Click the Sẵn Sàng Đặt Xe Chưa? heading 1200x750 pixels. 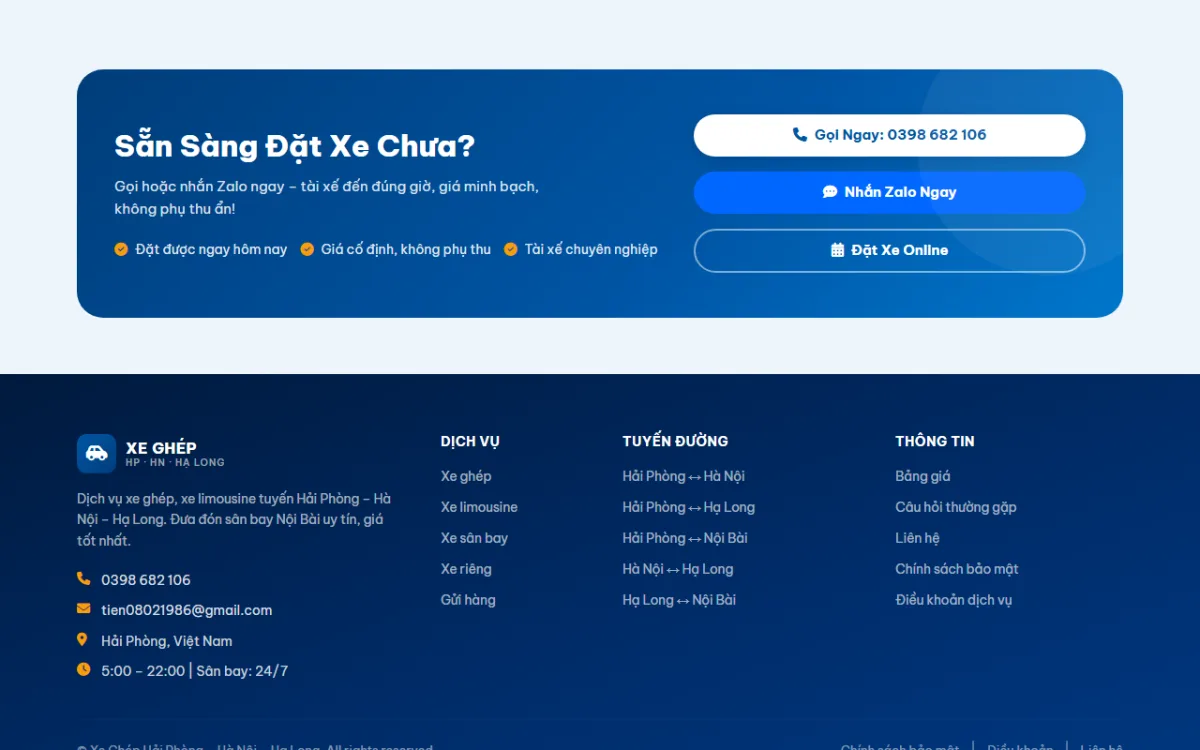tap(295, 146)
